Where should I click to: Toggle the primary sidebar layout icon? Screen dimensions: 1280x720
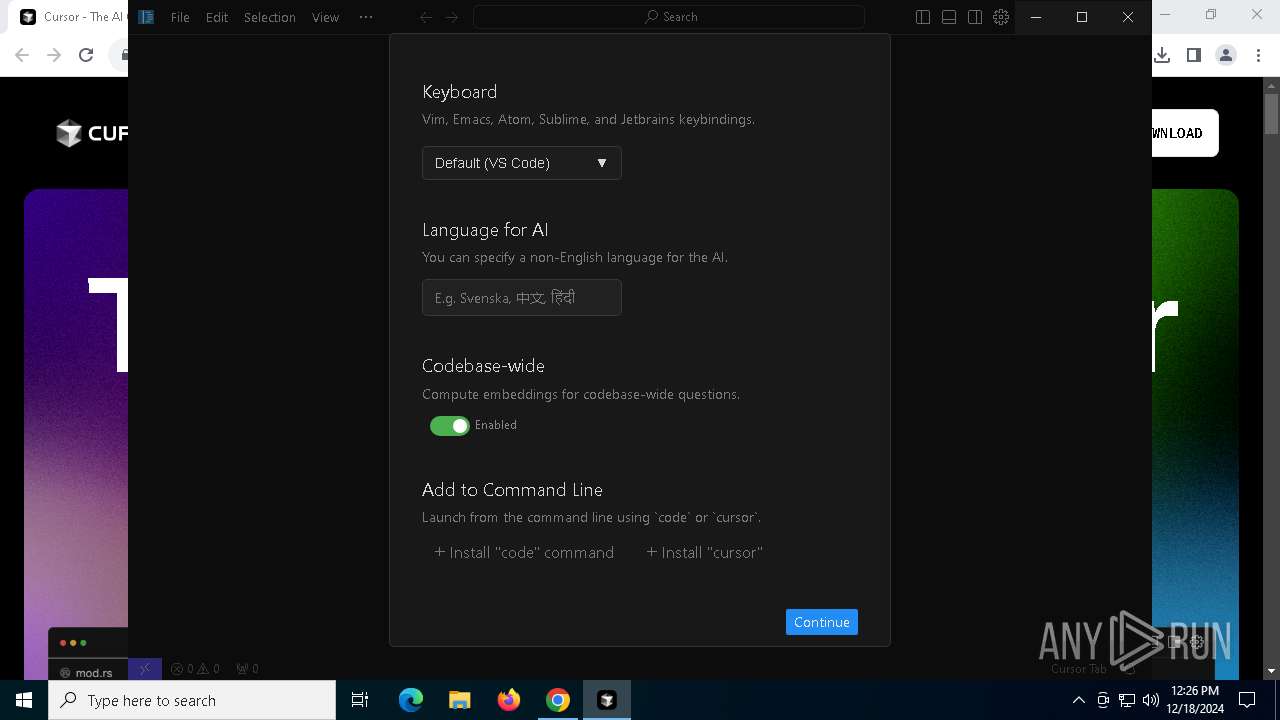(923, 17)
